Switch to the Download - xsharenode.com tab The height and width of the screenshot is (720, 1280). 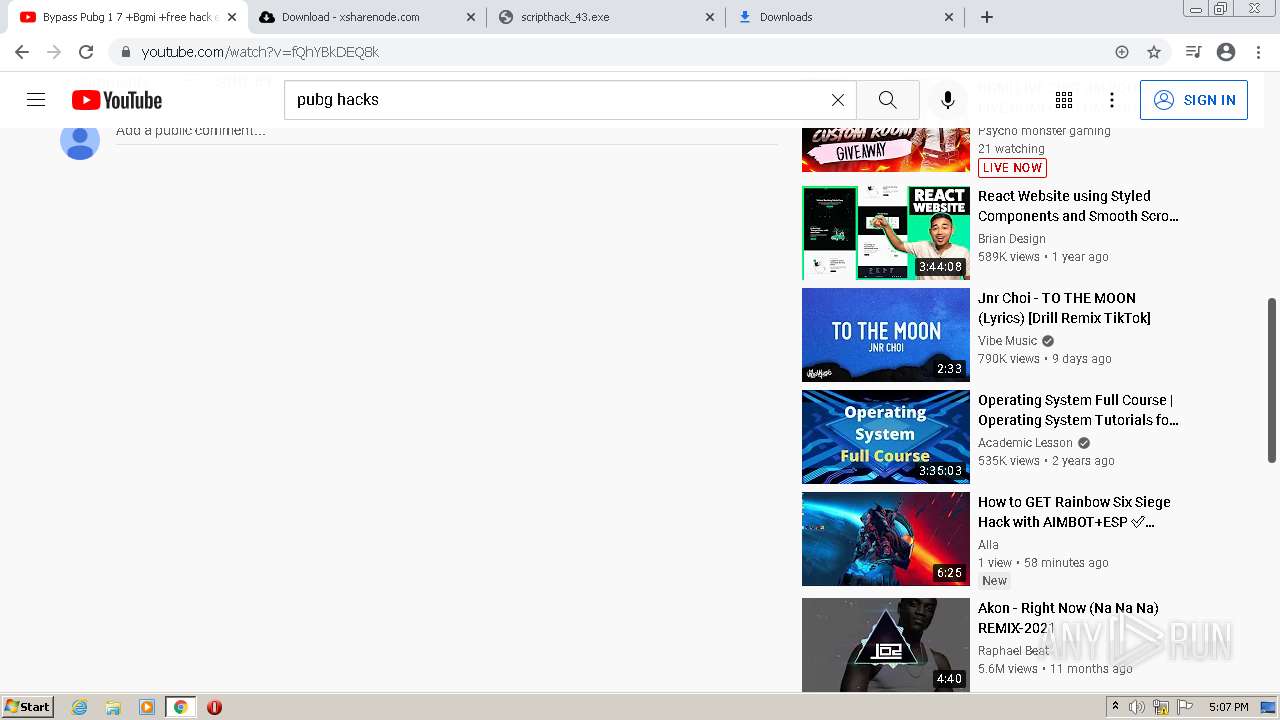pyautogui.click(x=368, y=17)
